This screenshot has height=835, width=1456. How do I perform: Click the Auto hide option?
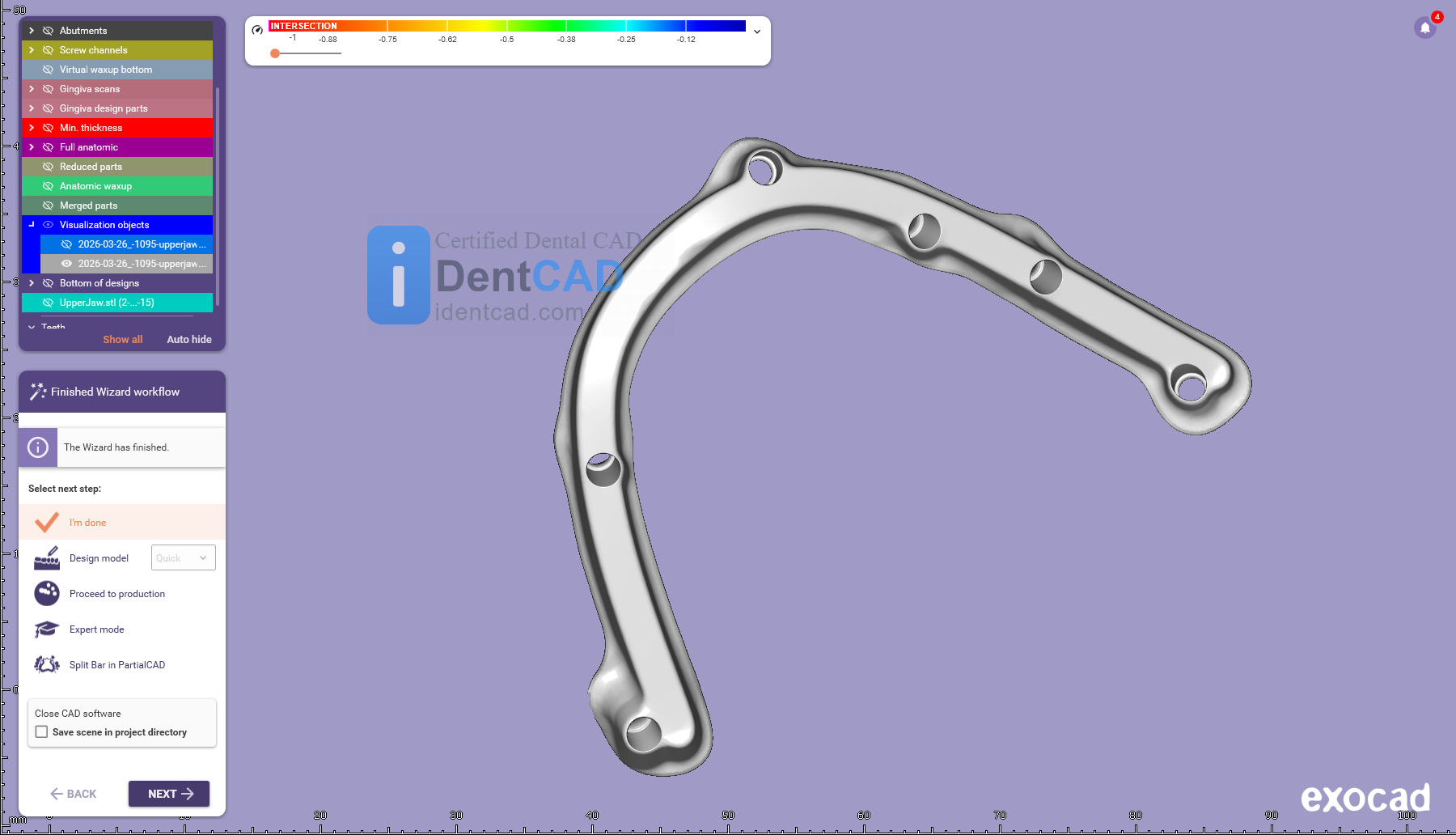coord(189,340)
